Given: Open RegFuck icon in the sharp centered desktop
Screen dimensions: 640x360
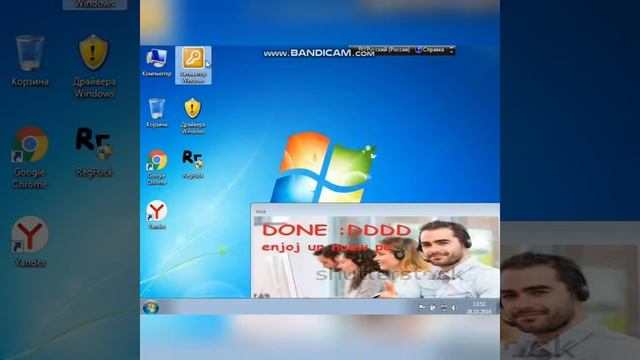Looking at the screenshot, I should (x=193, y=164).
